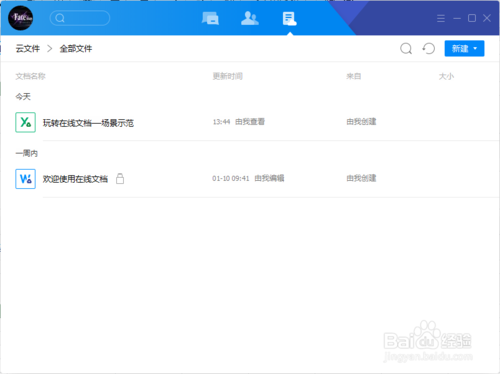This screenshot has width=500, height=374.
Task: Click the 来自 column header
Action: click(x=354, y=76)
